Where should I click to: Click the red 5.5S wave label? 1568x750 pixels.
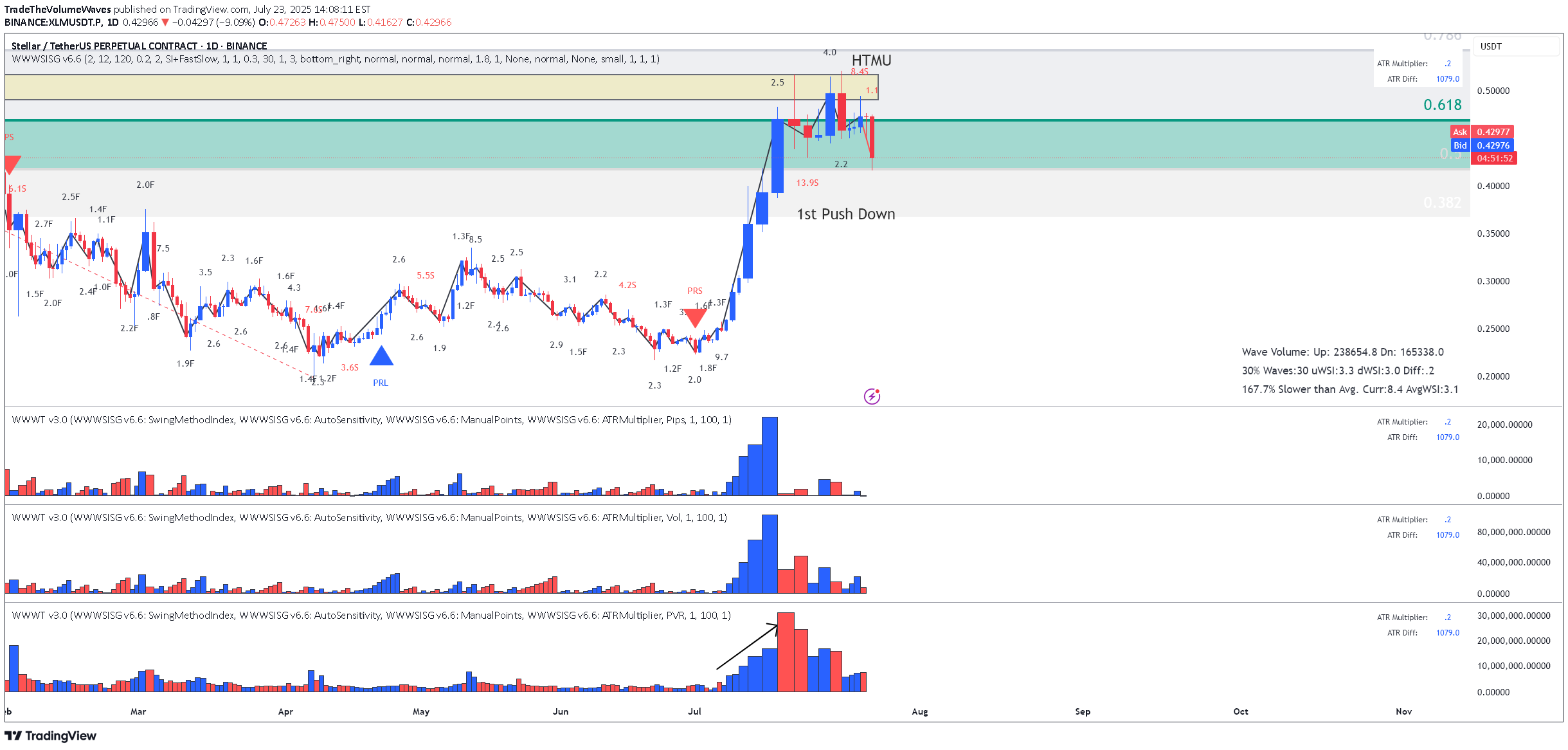(426, 276)
